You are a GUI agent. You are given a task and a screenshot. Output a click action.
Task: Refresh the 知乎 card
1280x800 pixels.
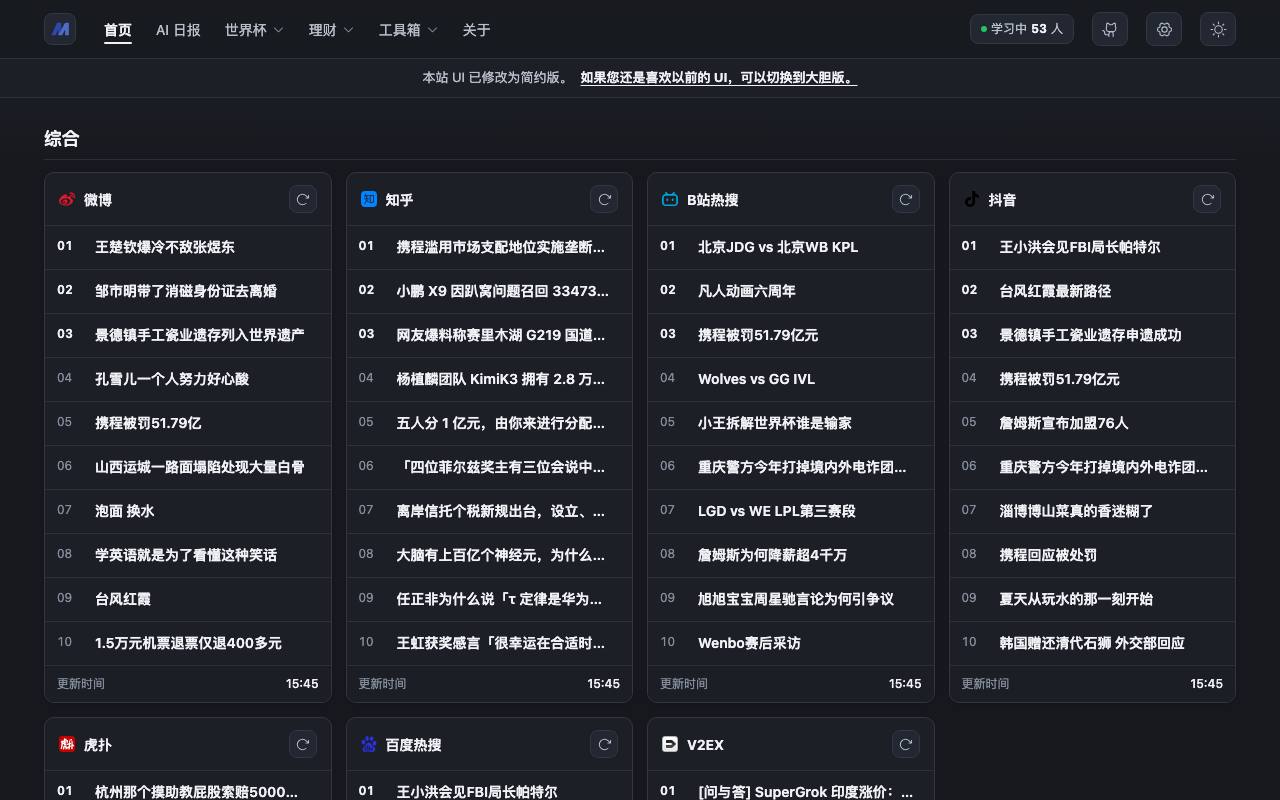tap(605, 199)
